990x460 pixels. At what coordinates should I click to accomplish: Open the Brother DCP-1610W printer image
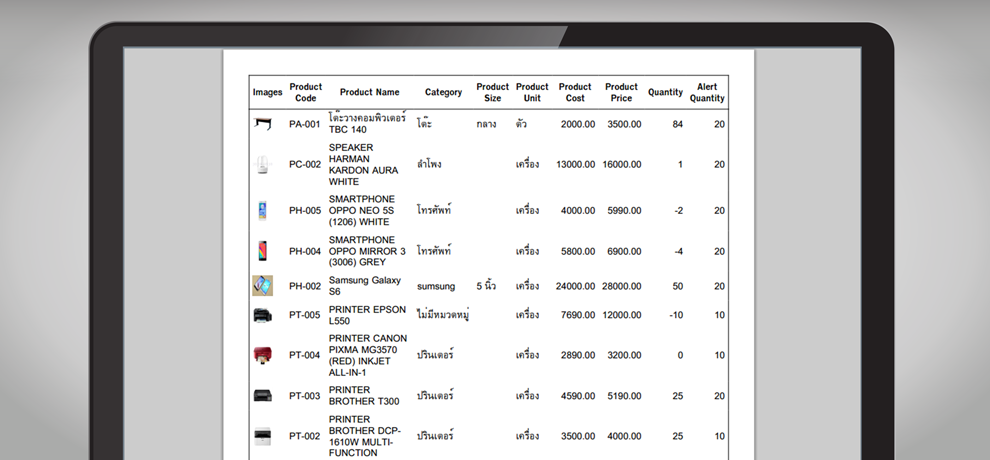pyautogui.click(x=263, y=436)
